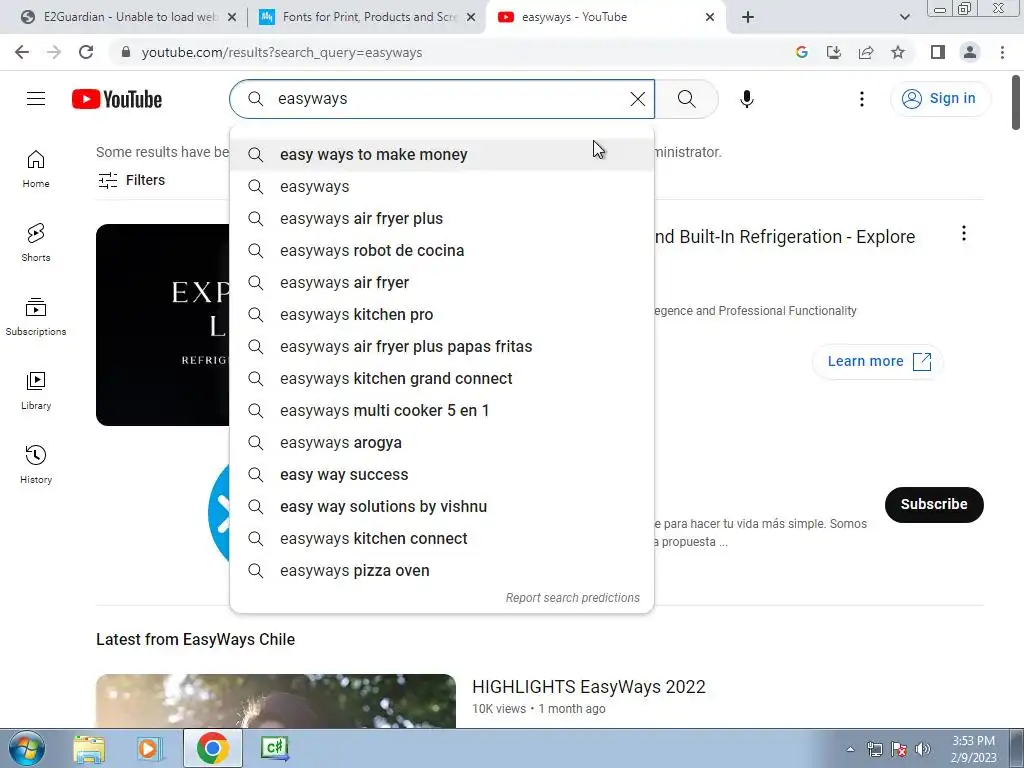Click the volume speaker tray icon
This screenshot has height=768, width=1024.
[x=922, y=749]
